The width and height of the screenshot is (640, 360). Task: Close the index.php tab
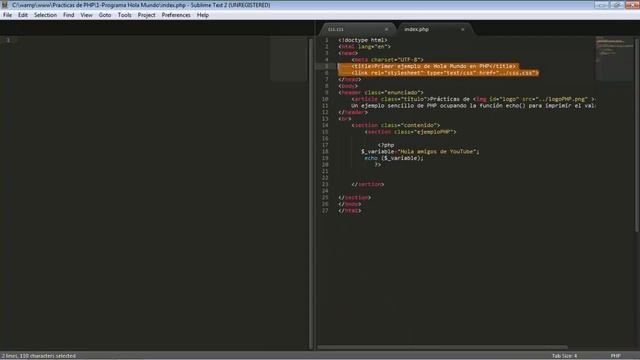point(462,29)
